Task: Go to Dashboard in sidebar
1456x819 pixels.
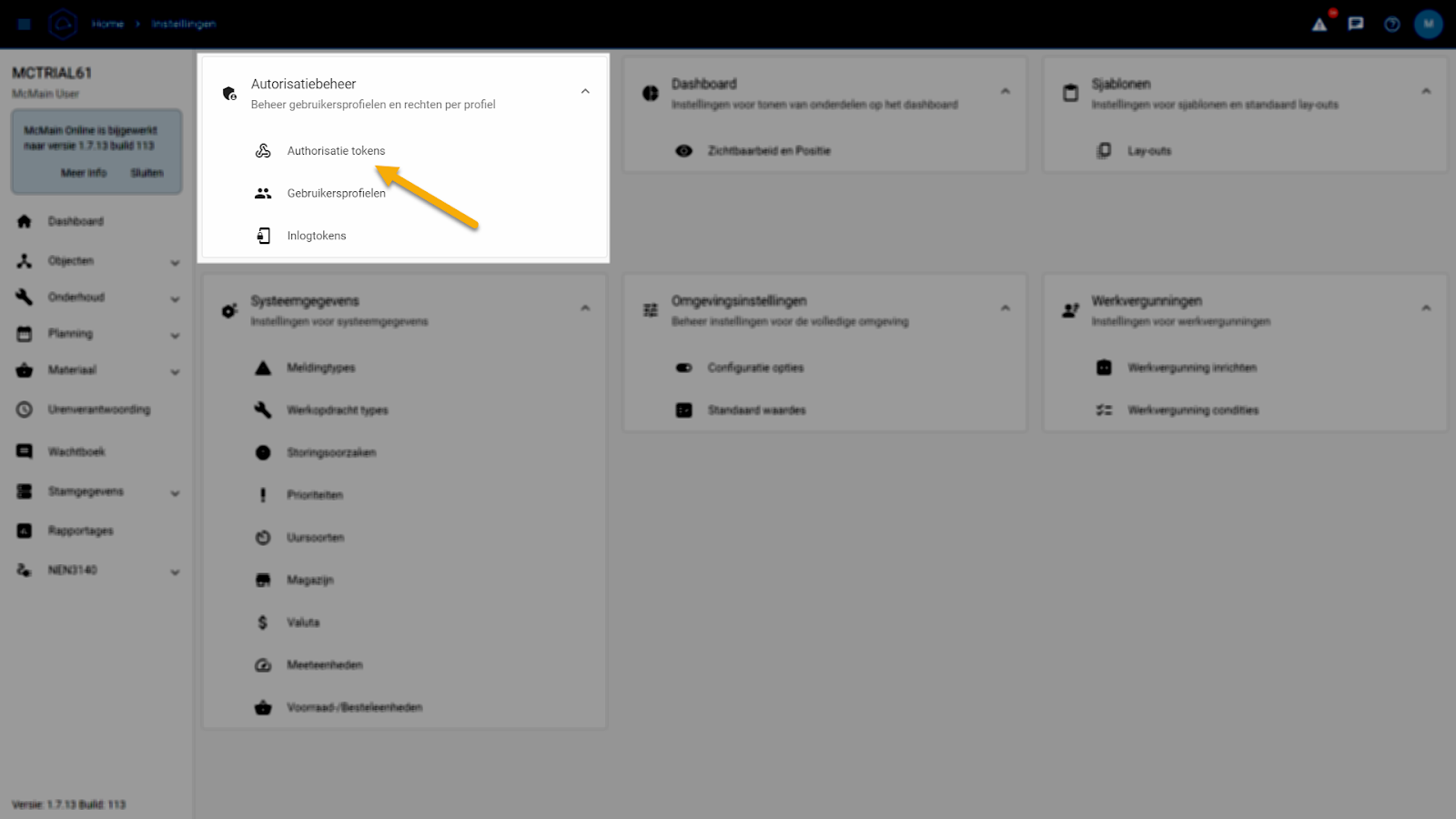Action: 76,221
